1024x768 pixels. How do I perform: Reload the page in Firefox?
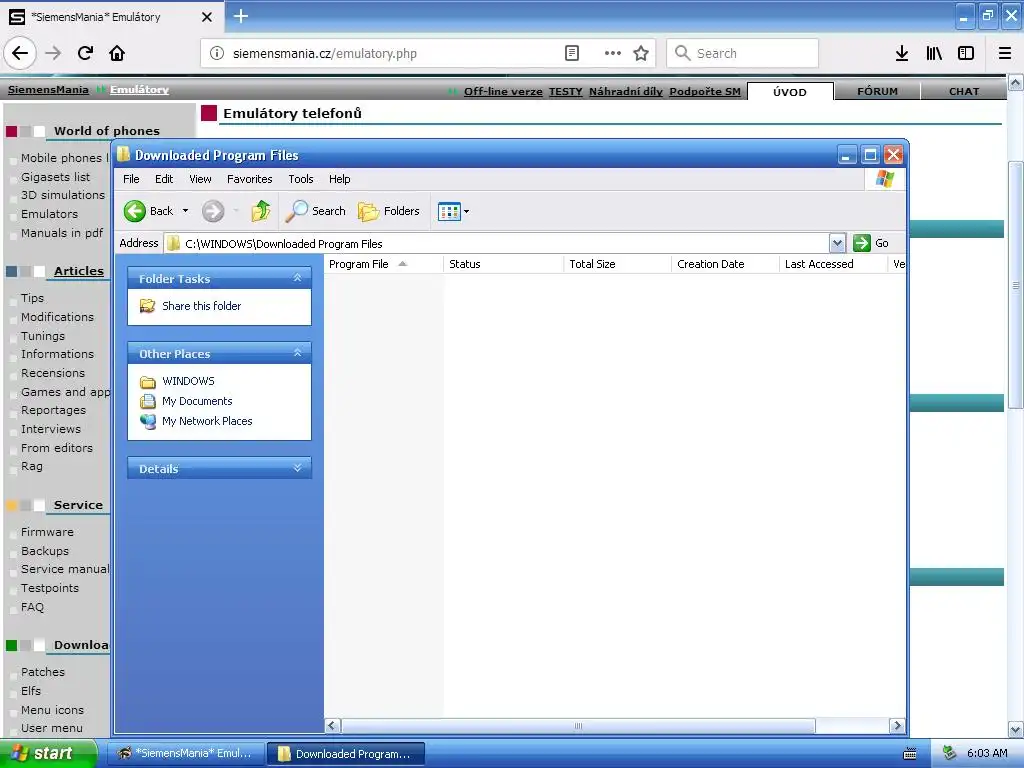(86, 53)
